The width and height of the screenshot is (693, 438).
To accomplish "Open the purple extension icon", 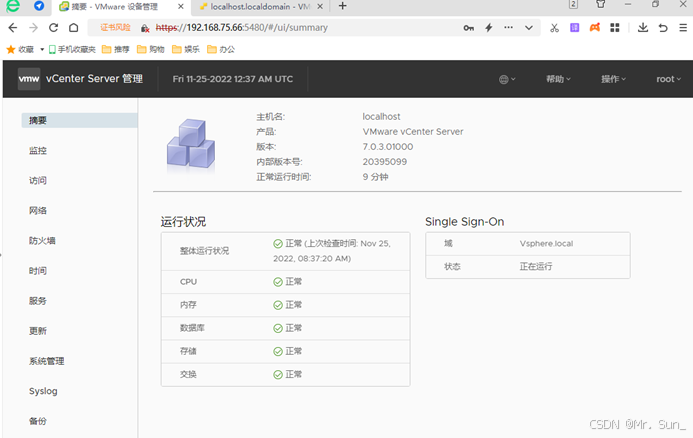I will [575, 28].
